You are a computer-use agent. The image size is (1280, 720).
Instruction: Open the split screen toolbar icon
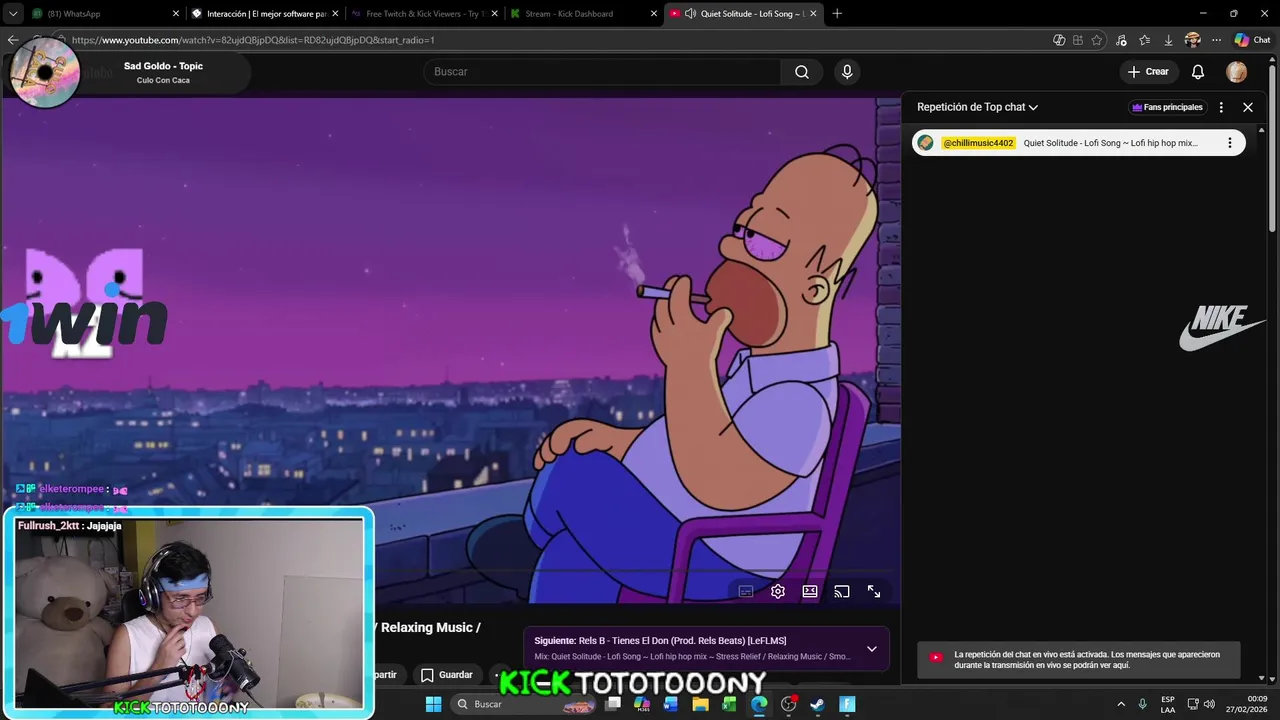(x=1078, y=40)
